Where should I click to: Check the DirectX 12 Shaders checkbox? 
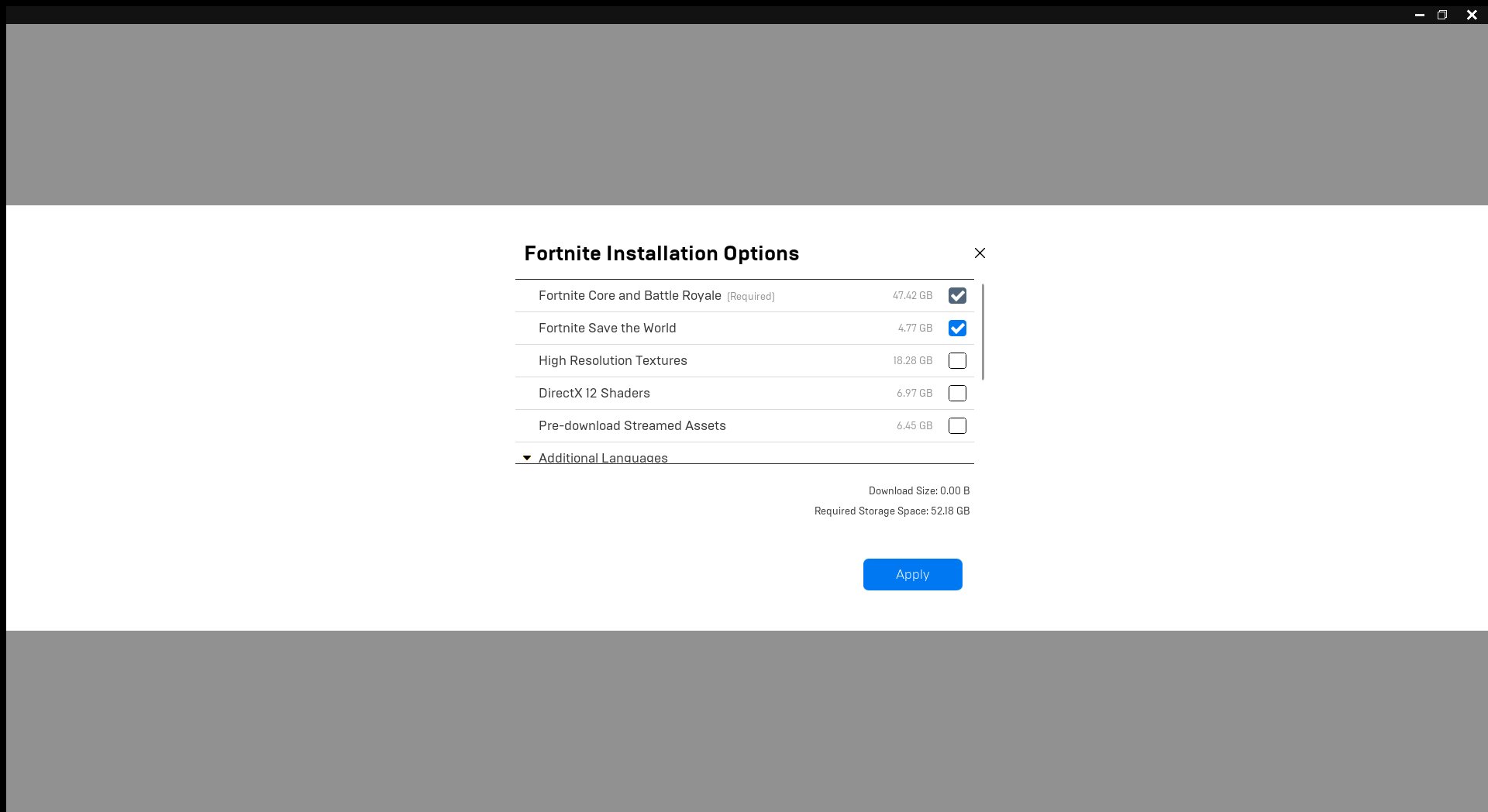957,394
